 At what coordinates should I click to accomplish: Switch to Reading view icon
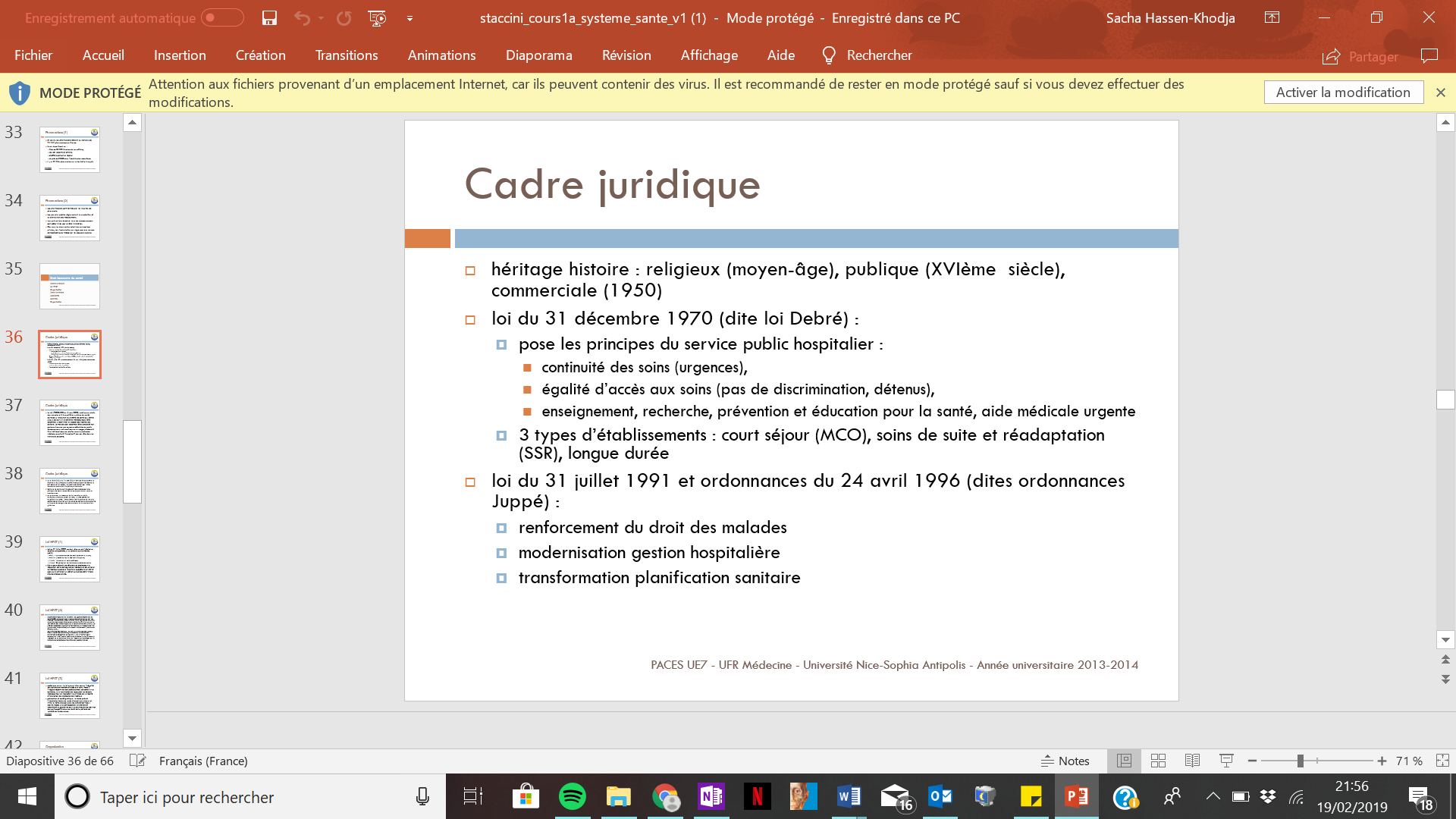(1192, 761)
